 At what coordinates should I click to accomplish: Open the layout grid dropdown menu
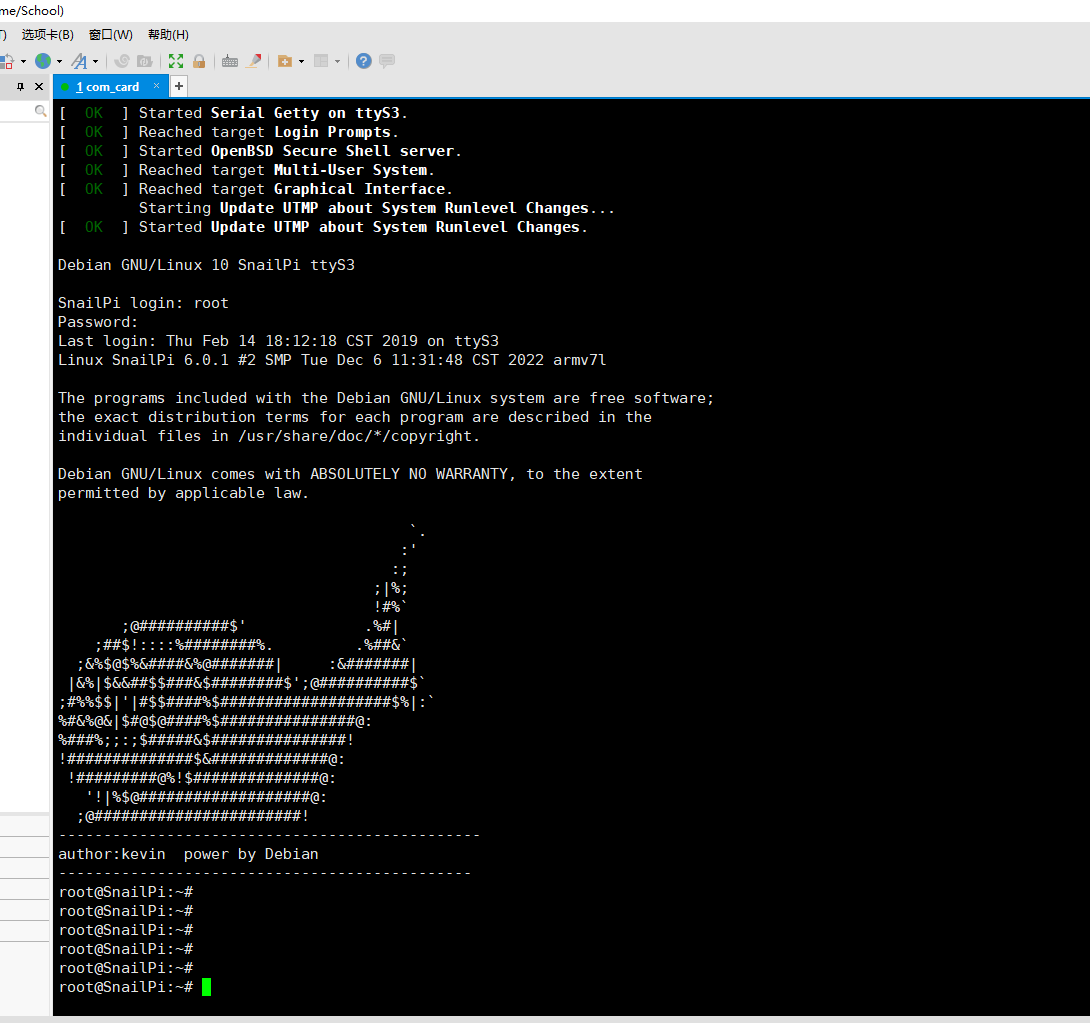pos(336,60)
